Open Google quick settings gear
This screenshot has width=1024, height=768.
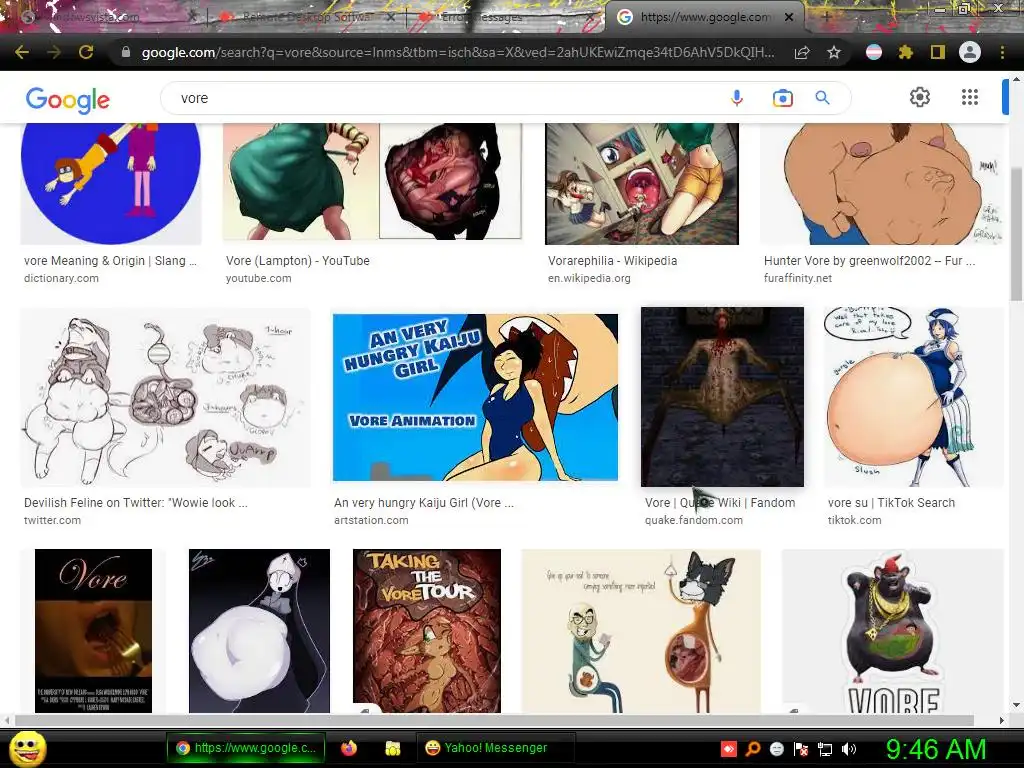click(920, 97)
